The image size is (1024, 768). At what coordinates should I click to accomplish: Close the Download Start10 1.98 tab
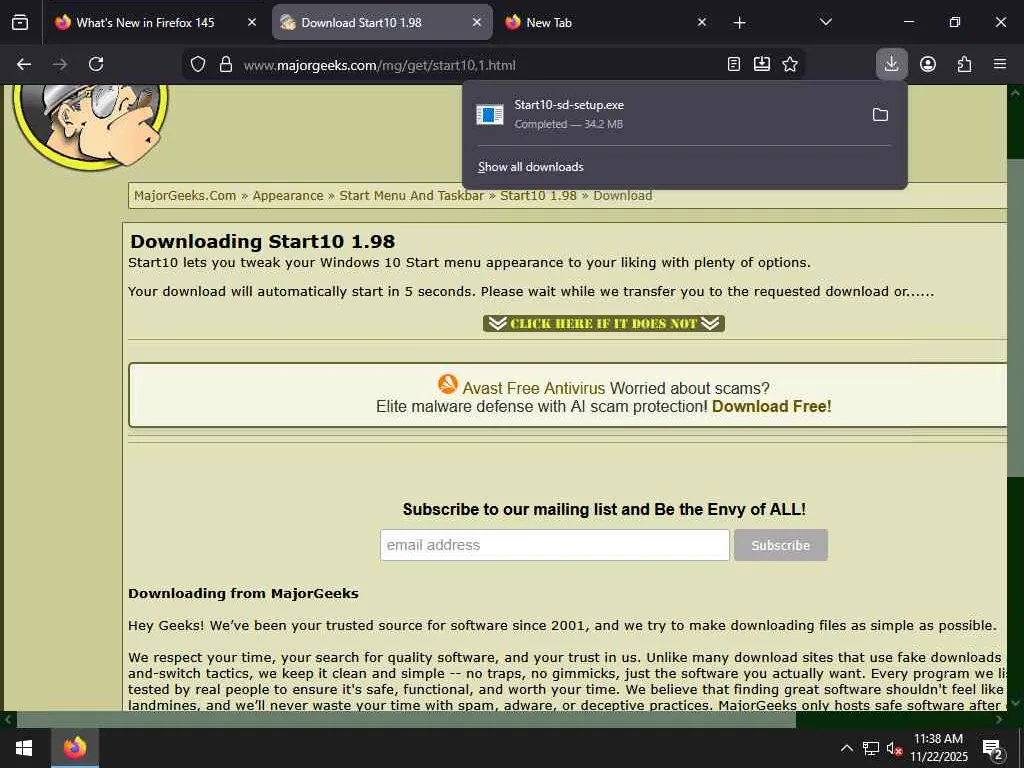[477, 22]
